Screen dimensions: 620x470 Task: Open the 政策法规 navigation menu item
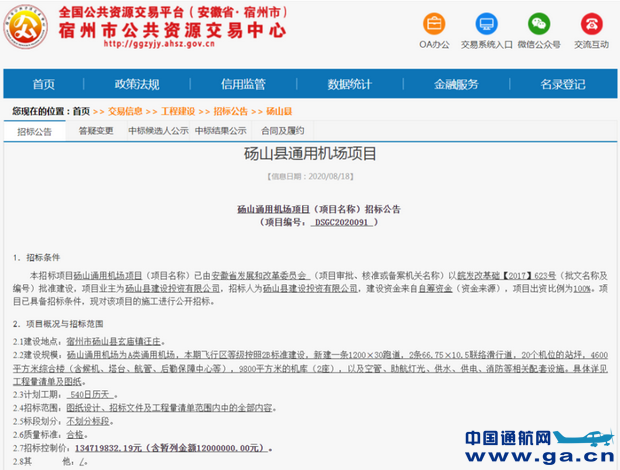coord(136,83)
